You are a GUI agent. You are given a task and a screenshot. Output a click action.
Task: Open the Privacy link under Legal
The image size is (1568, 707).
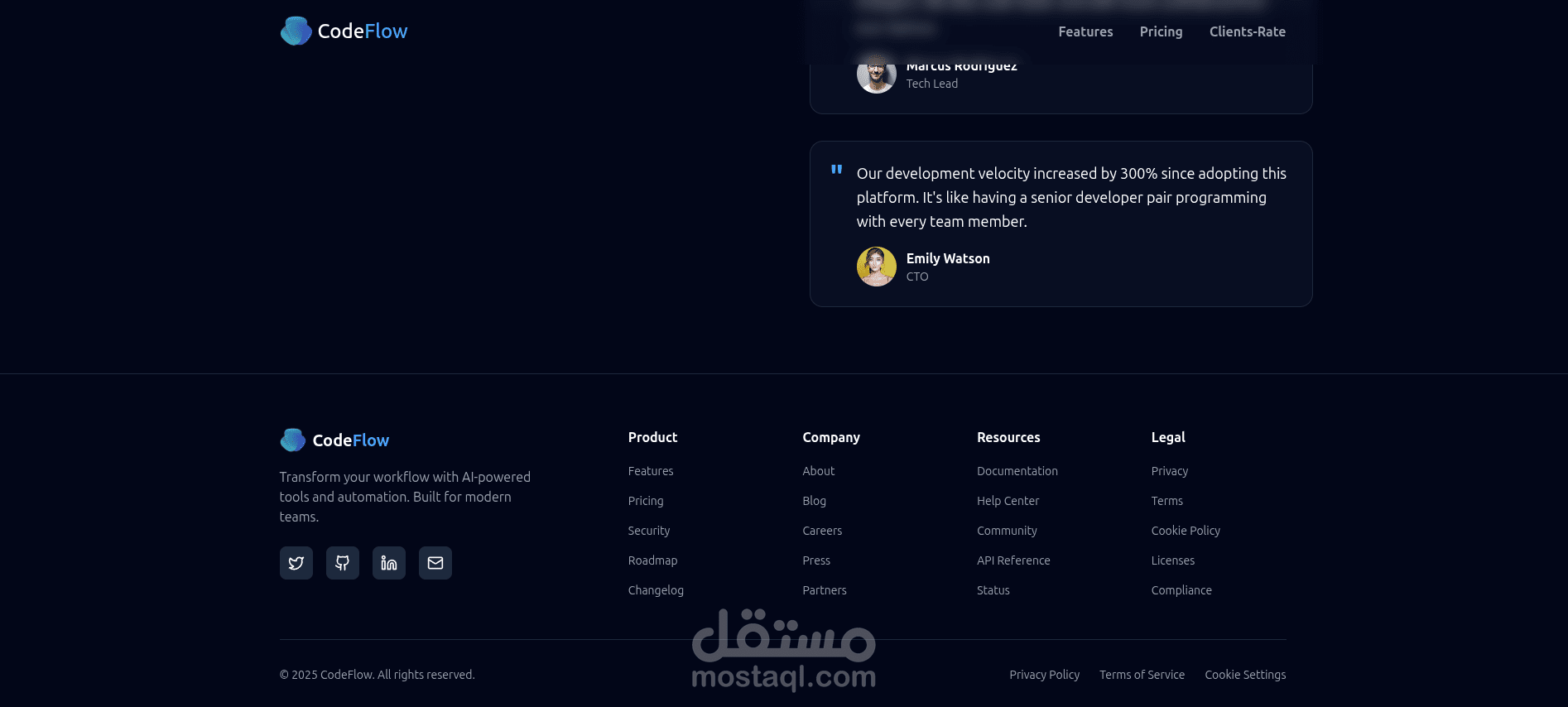point(1170,471)
